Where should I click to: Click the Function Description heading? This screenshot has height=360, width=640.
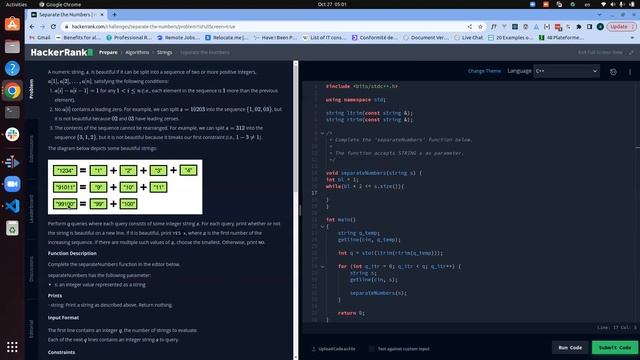(x=72, y=253)
